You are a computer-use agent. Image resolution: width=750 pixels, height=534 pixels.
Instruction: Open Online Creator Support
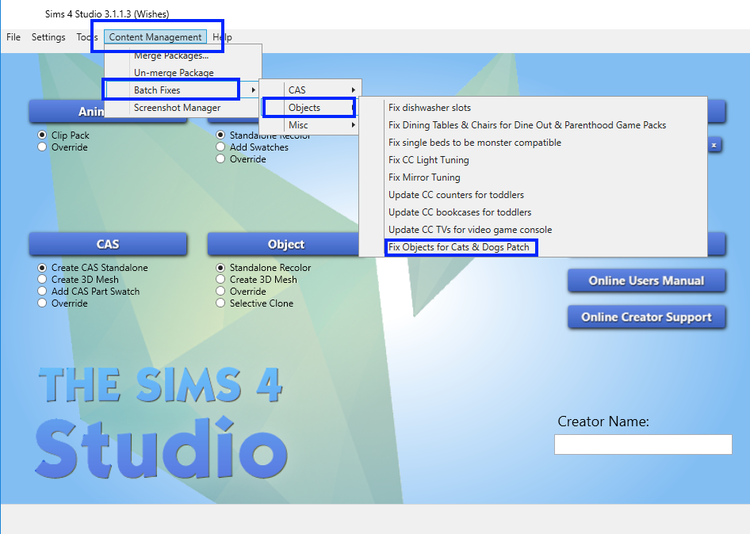pyautogui.click(x=646, y=317)
